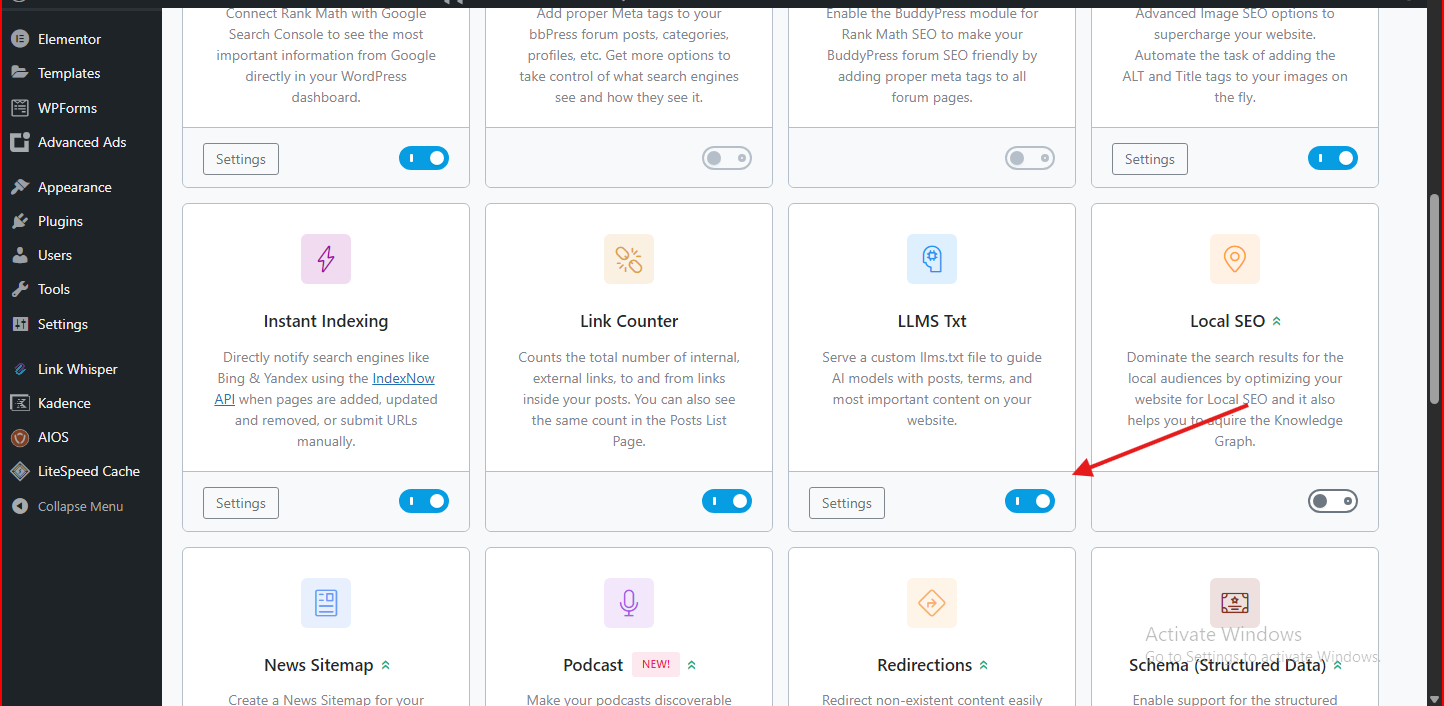Click the Redirections module icon

pyautogui.click(x=931, y=603)
